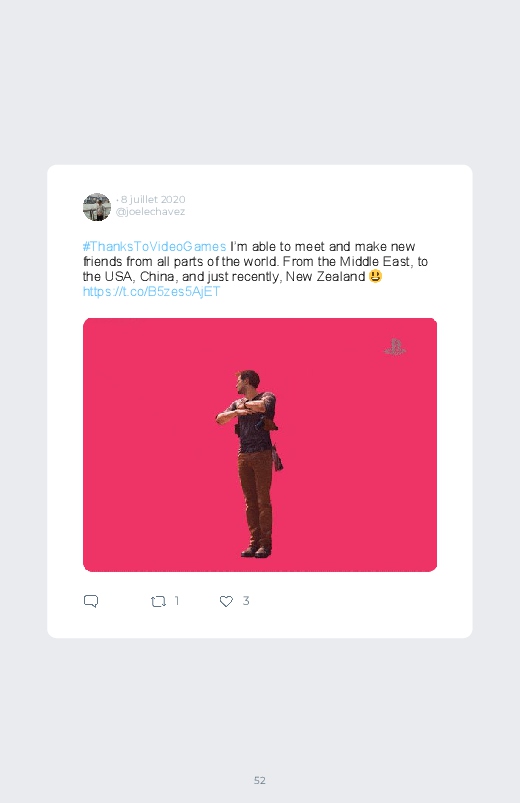The width and height of the screenshot is (520, 803).
Task: Click the character figure in the image
Action: [250, 463]
